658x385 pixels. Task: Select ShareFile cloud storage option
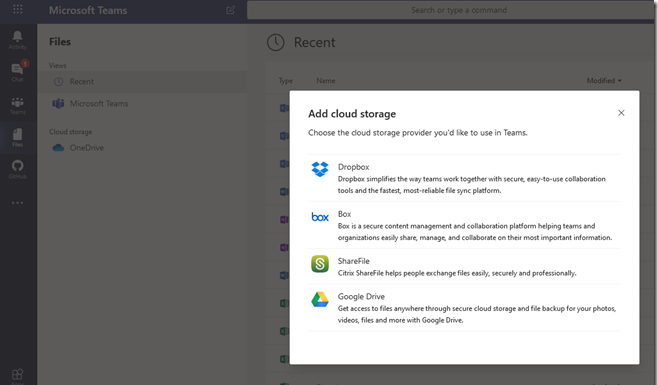click(464, 266)
